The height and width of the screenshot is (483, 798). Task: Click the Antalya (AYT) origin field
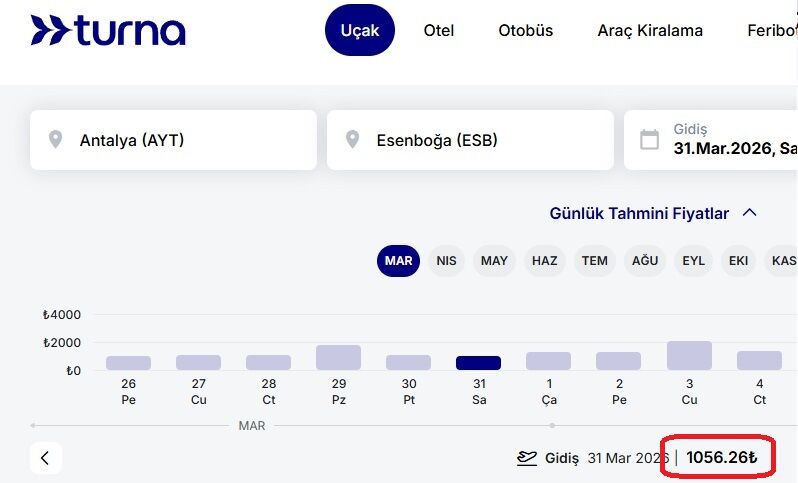pos(173,140)
